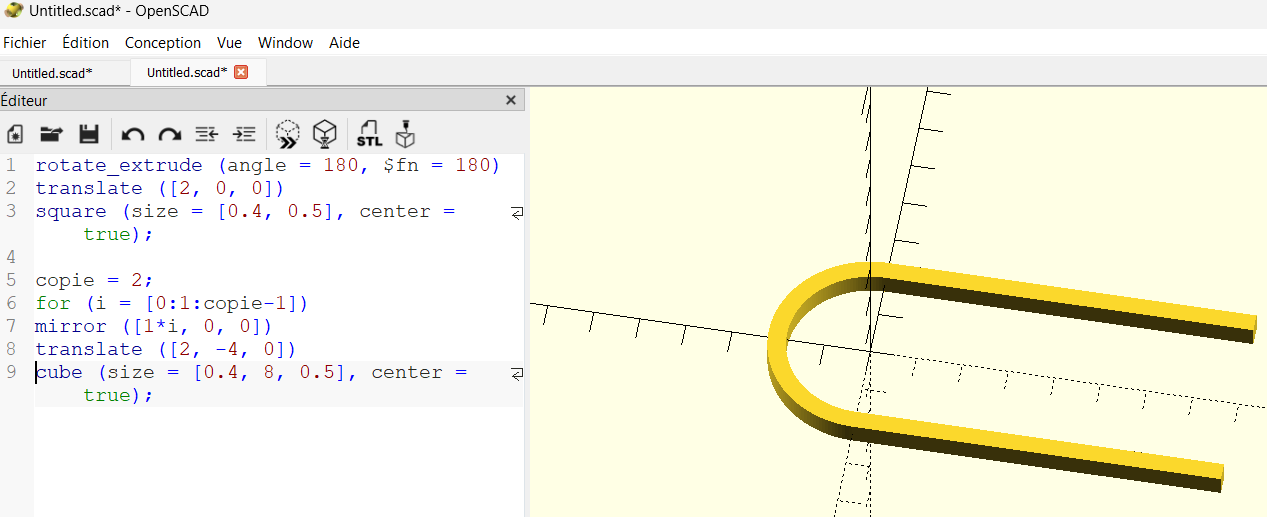
Task: Switch to the first Untitled.scad* tab
Action: pos(52,73)
